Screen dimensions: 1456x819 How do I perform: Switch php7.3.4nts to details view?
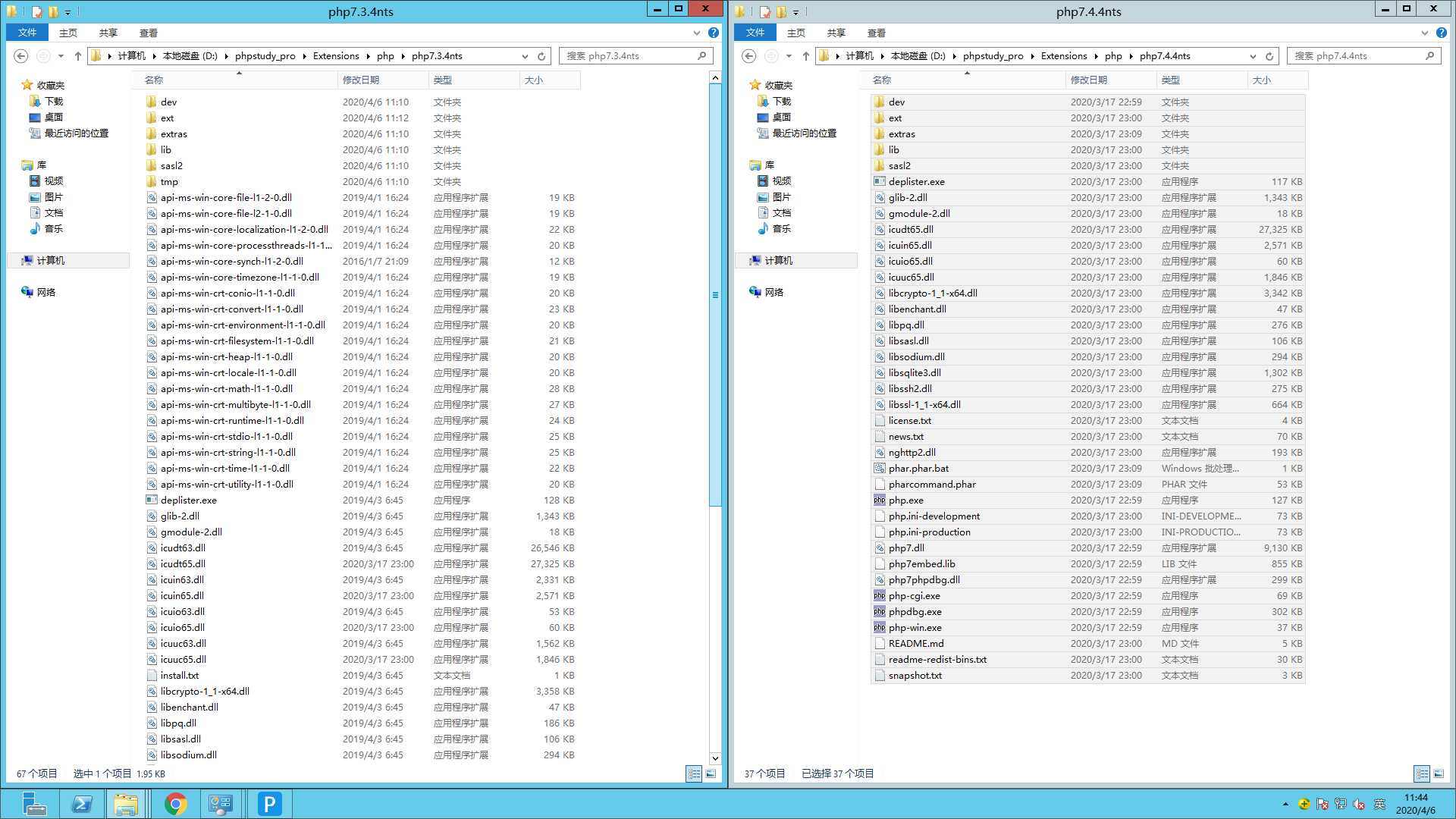pyautogui.click(x=694, y=773)
